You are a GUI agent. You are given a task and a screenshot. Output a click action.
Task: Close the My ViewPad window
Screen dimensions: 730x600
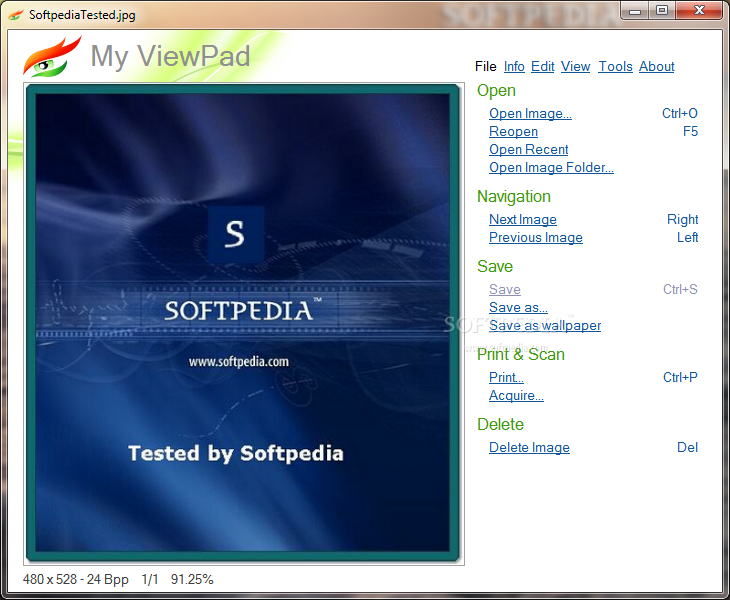pos(699,11)
